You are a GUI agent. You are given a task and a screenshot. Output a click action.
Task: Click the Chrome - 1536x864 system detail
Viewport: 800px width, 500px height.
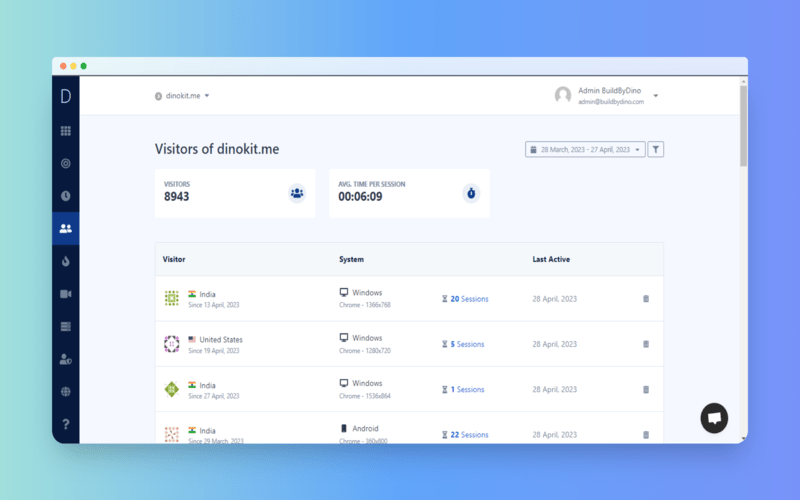point(365,396)
